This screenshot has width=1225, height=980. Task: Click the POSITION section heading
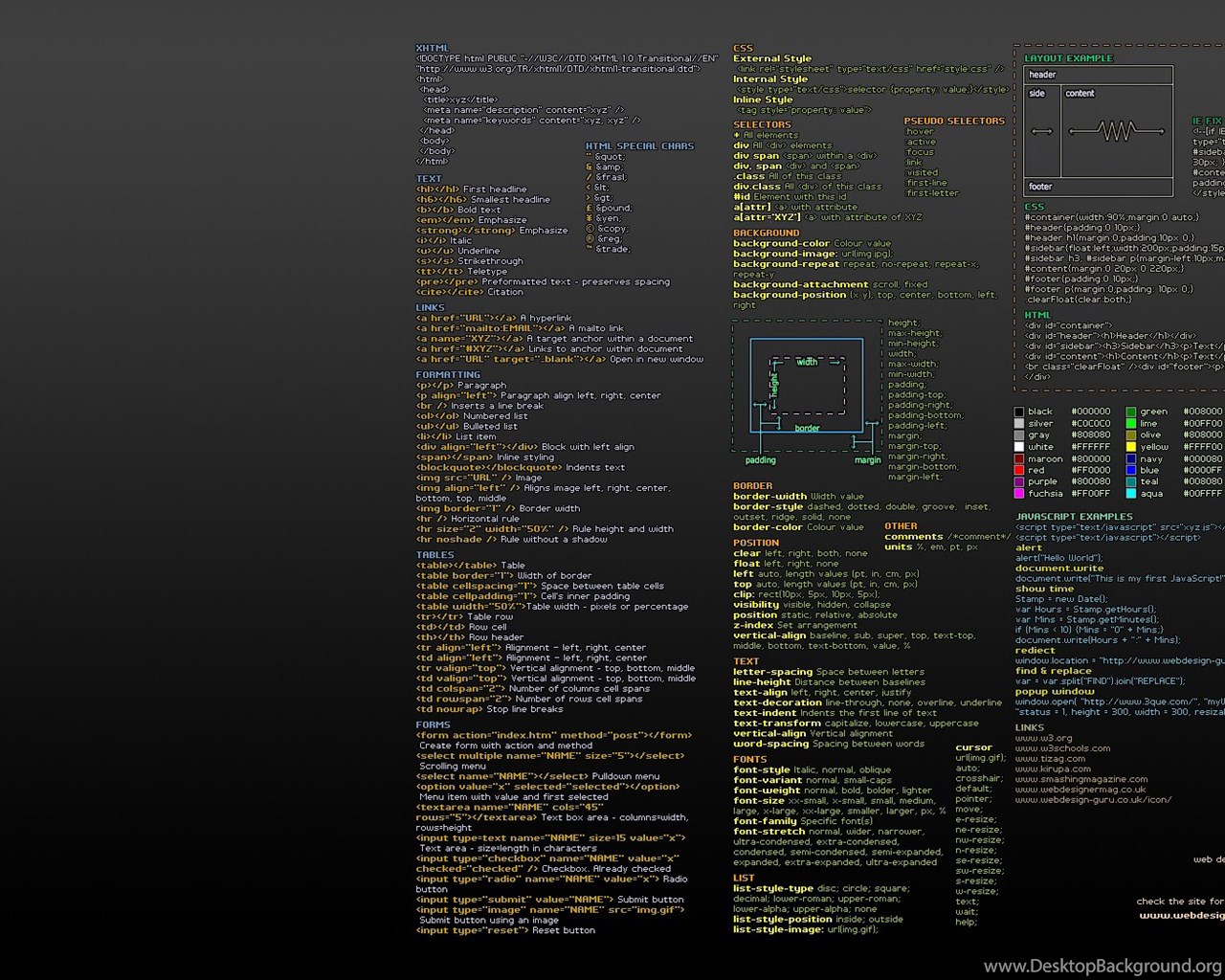click(756, 543)
